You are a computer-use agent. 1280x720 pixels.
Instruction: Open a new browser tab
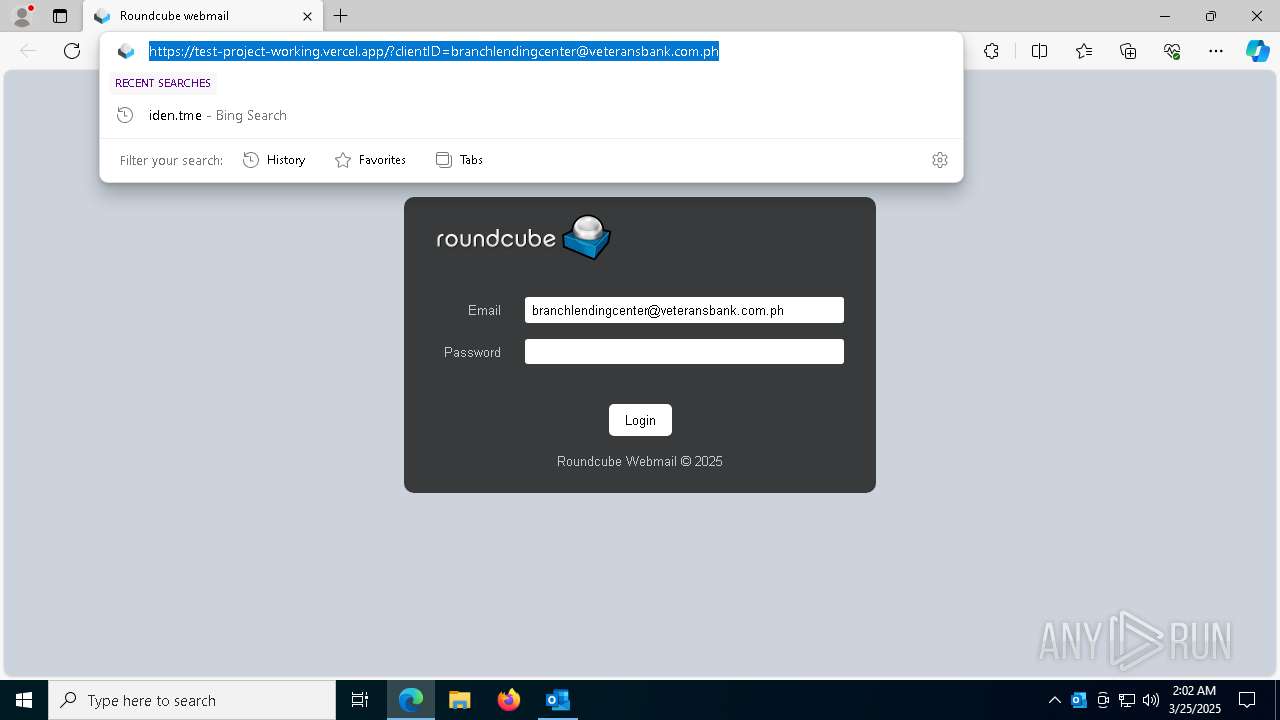click(x=341, y=16)
